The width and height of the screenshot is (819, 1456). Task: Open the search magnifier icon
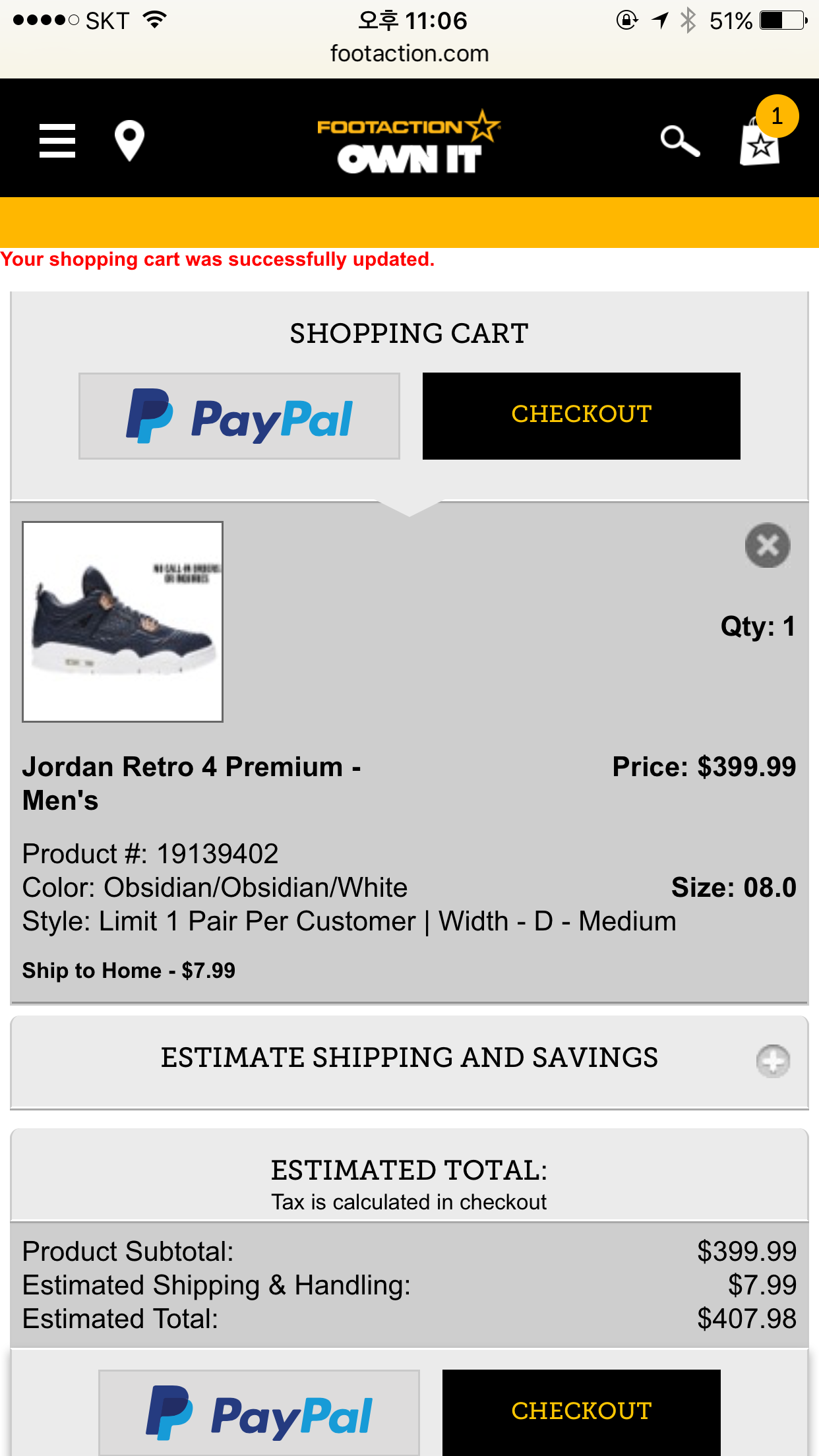click(x=680, y=140)
